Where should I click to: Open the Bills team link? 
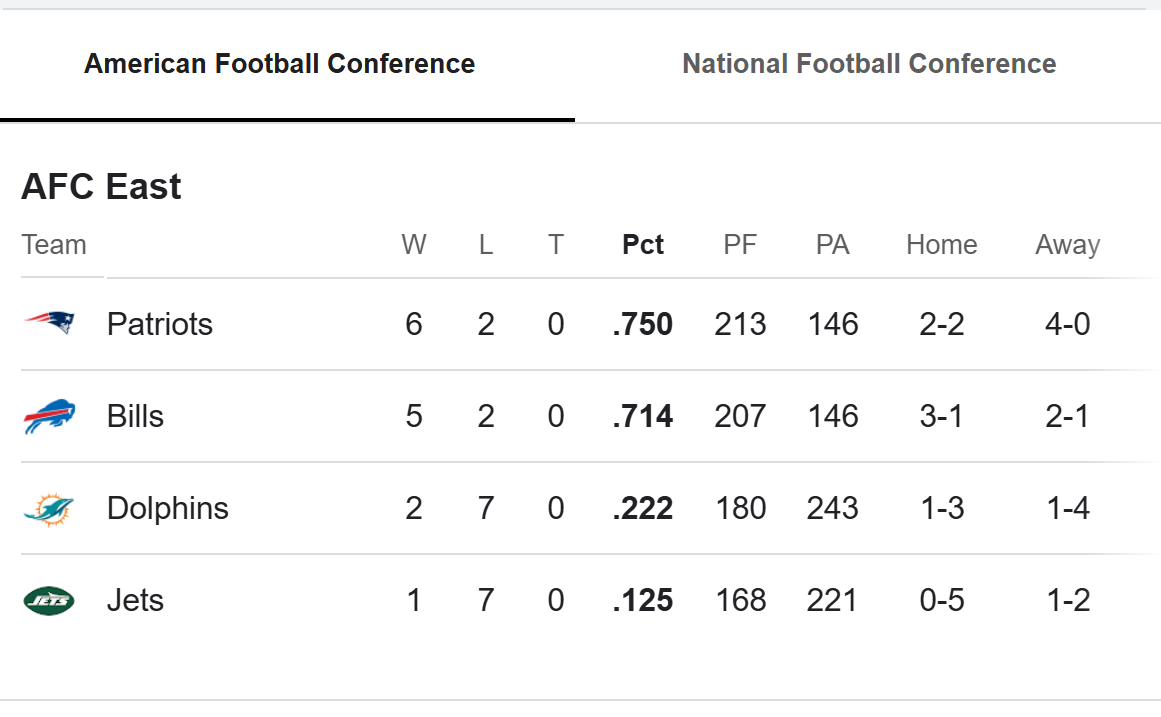[x=135, y=416]
